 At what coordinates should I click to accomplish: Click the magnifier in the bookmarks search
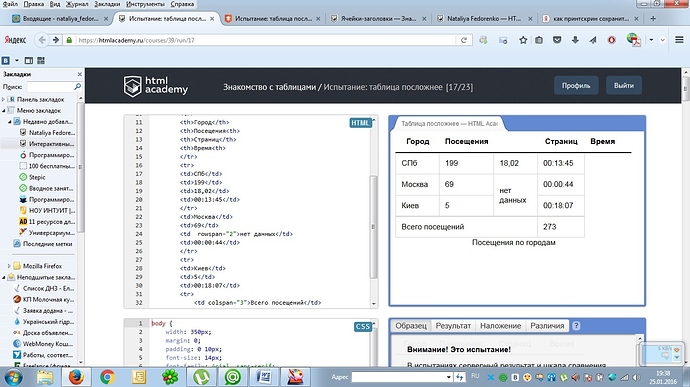point(77,87)
